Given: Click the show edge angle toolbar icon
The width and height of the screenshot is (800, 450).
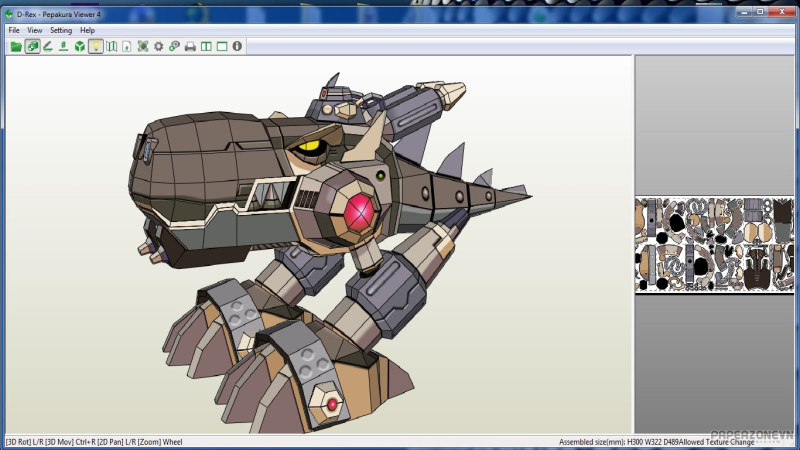Looking at the screenshot, I should tap(48, 46).
